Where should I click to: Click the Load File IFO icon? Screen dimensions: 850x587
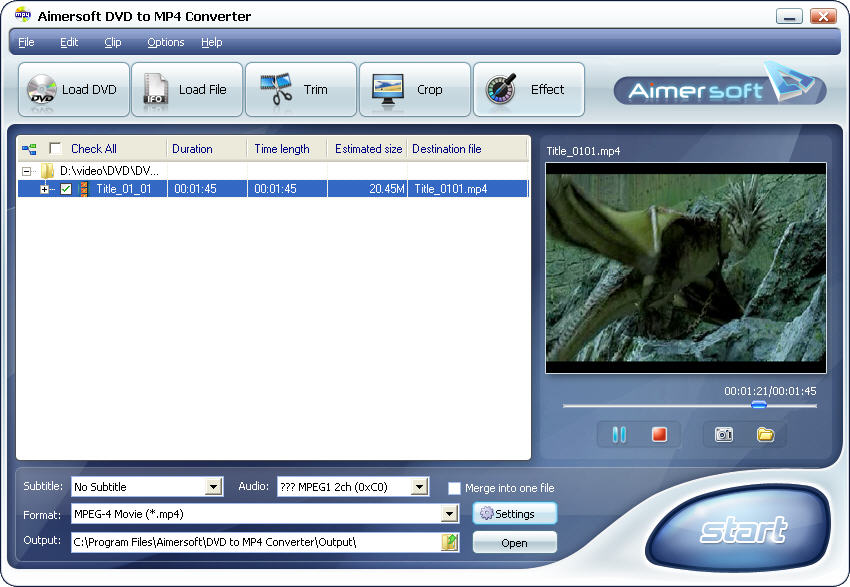156,89
